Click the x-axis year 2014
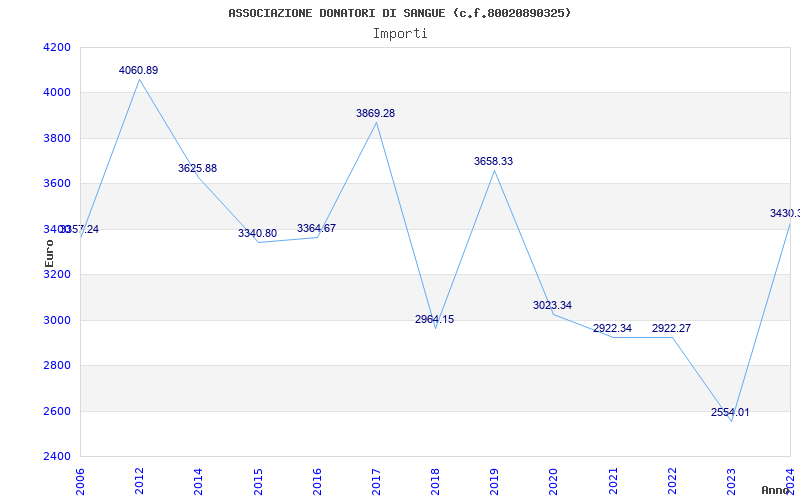Screen dimensions: 800x500 pos(198,481)
